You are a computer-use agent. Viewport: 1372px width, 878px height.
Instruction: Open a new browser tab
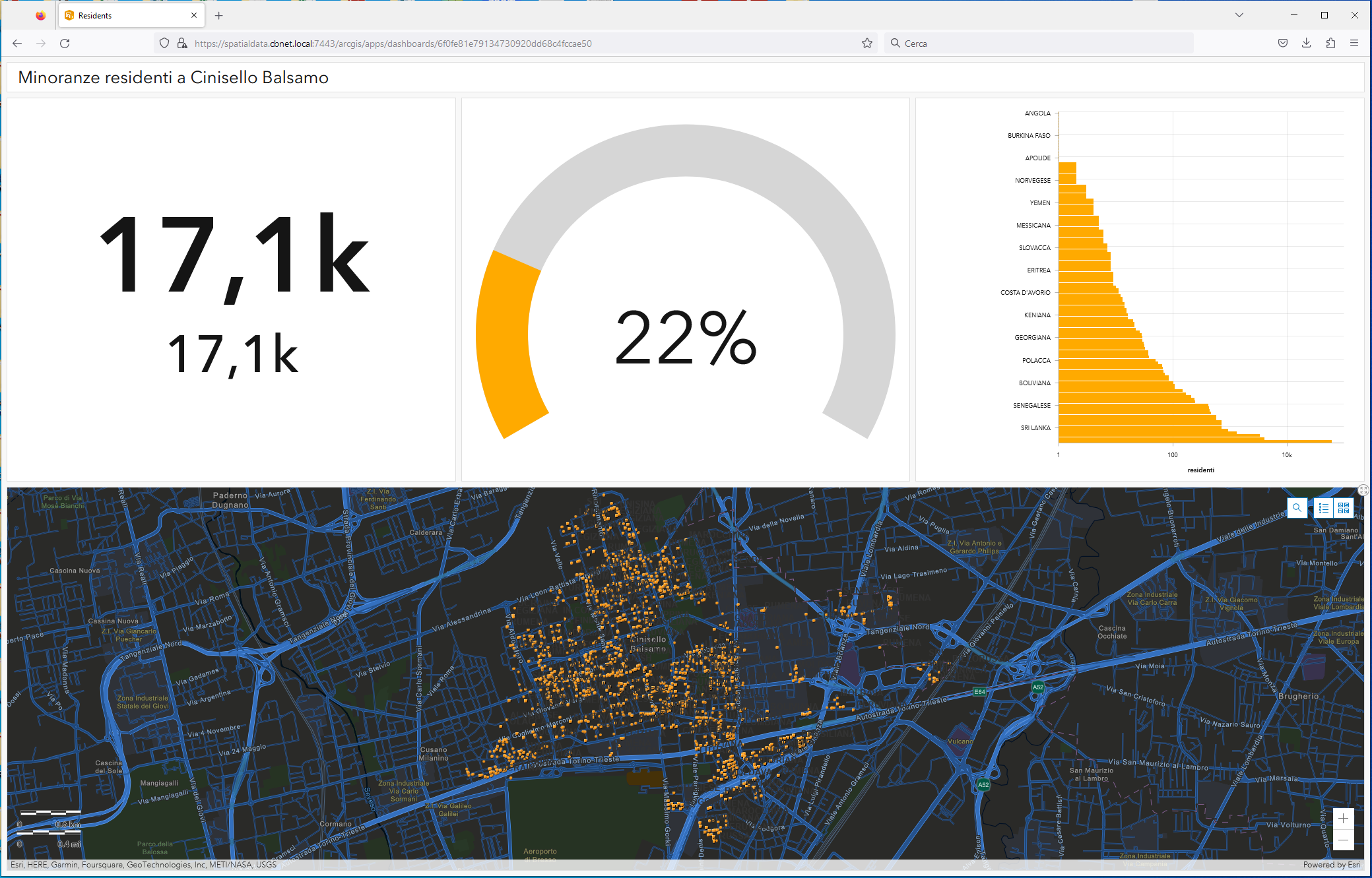219,15
